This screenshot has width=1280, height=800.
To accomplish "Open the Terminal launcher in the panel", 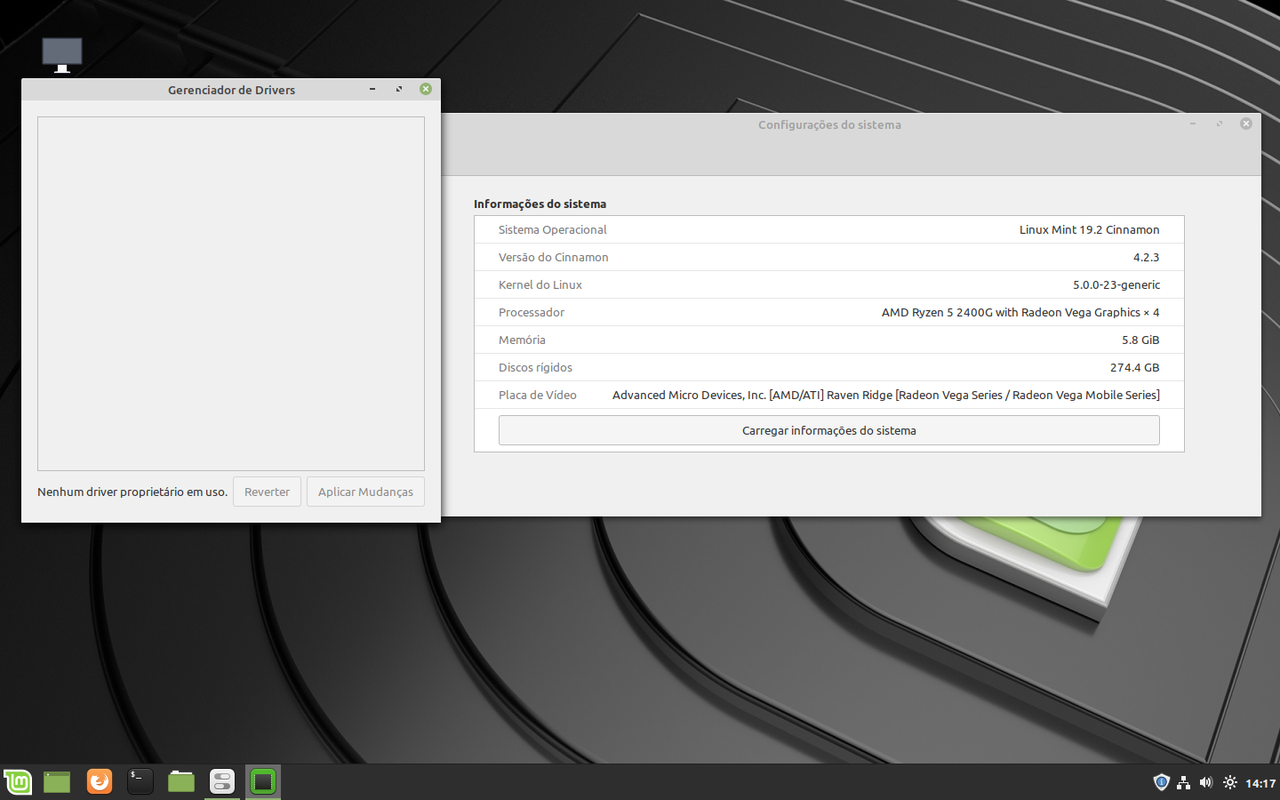I will coord(140,781).
